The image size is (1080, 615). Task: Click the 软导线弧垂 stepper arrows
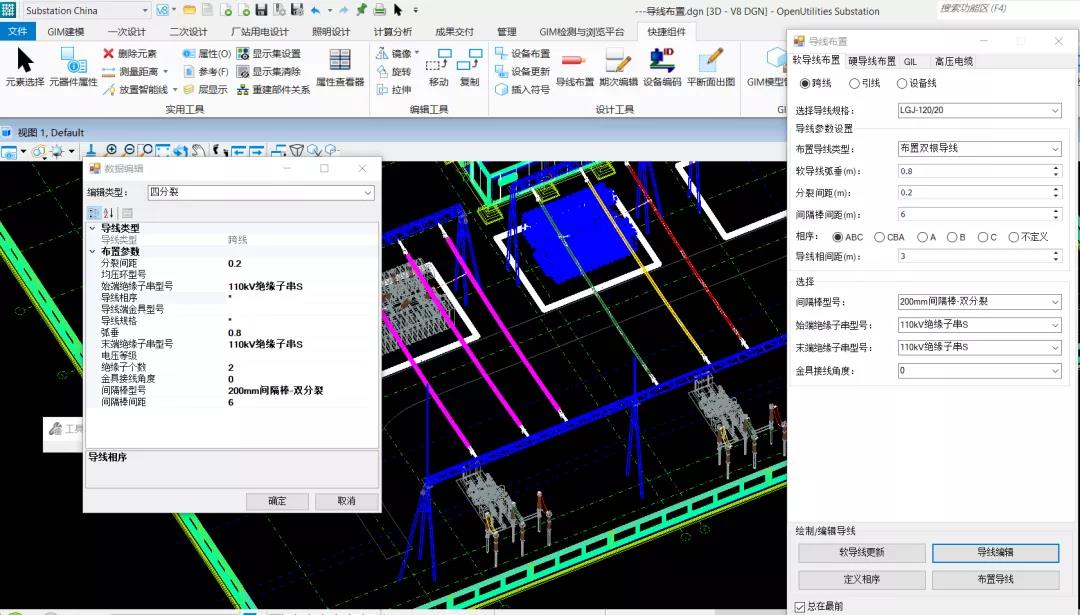(x=1056, y=171)
